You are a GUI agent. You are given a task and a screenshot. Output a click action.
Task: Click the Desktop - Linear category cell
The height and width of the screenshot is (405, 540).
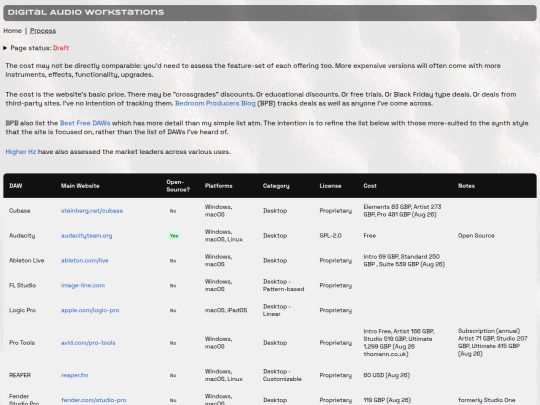click(277, 310)
